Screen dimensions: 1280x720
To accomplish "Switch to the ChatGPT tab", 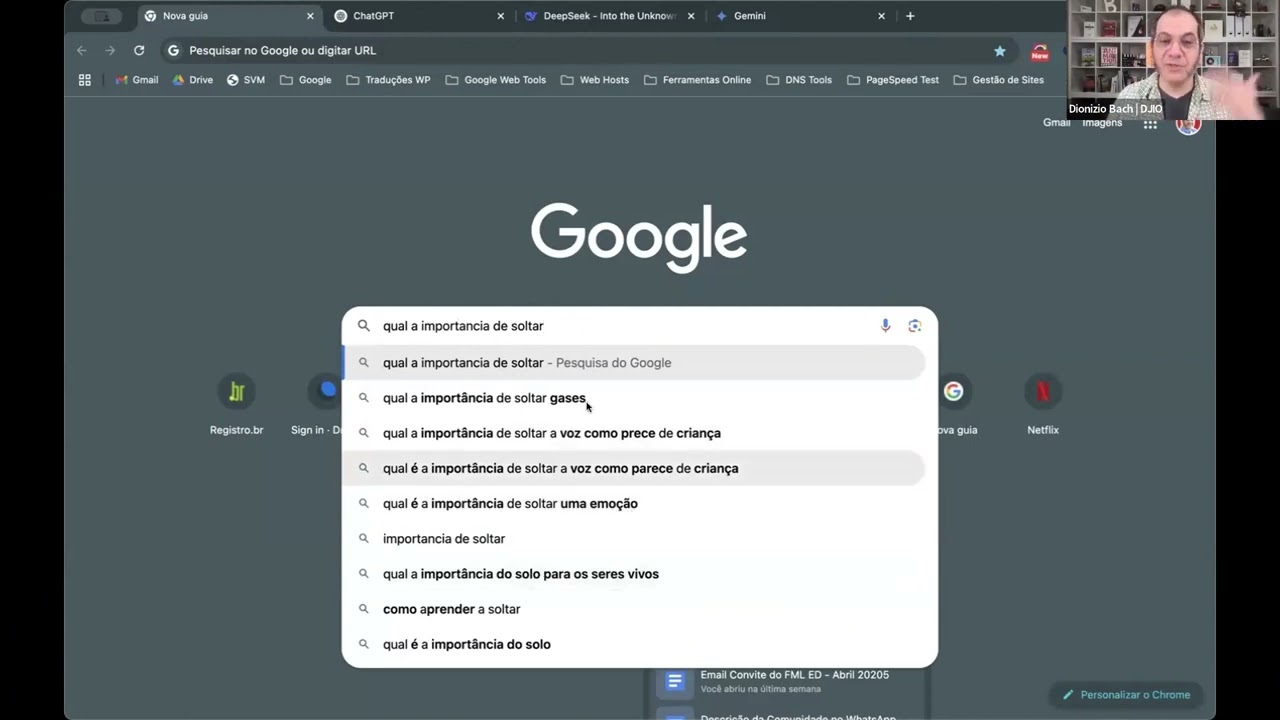I will pyautogui.click(x=415, y=16).
